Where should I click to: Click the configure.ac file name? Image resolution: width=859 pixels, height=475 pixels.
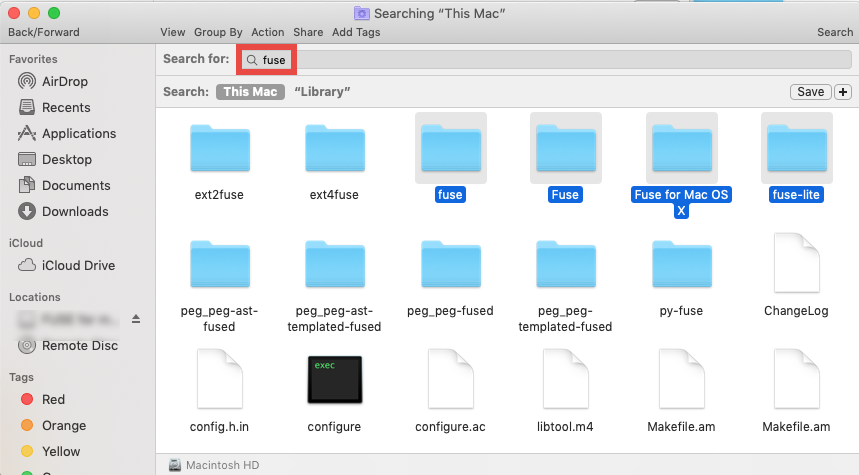point(450,427)
